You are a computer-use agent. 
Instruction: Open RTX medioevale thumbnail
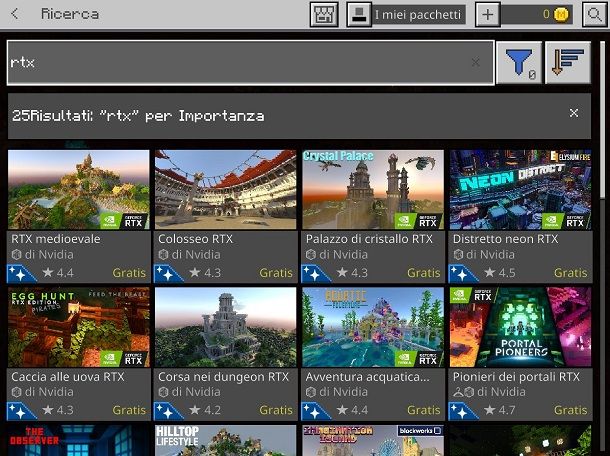click(x=79, y=189)
